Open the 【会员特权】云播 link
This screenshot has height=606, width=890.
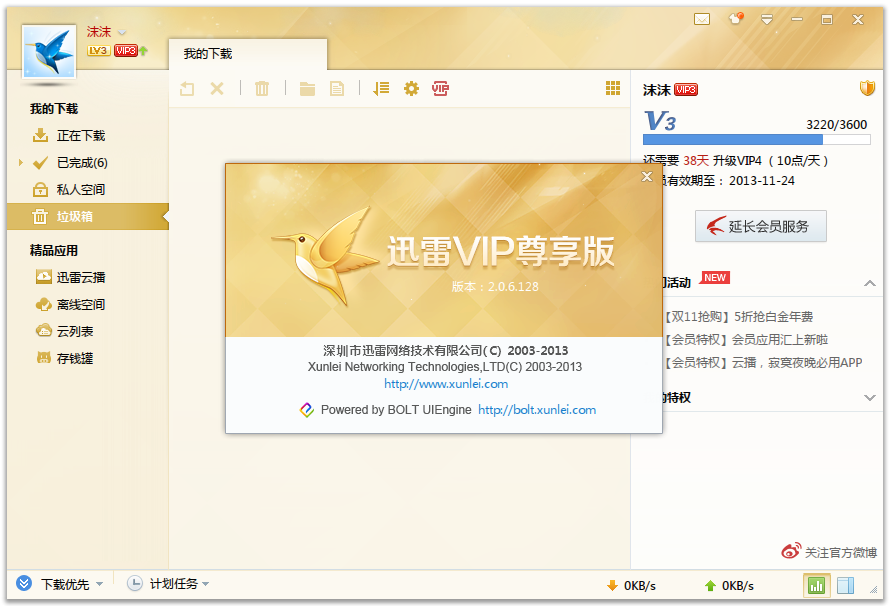pyautogui.click(x=763, y=363)
